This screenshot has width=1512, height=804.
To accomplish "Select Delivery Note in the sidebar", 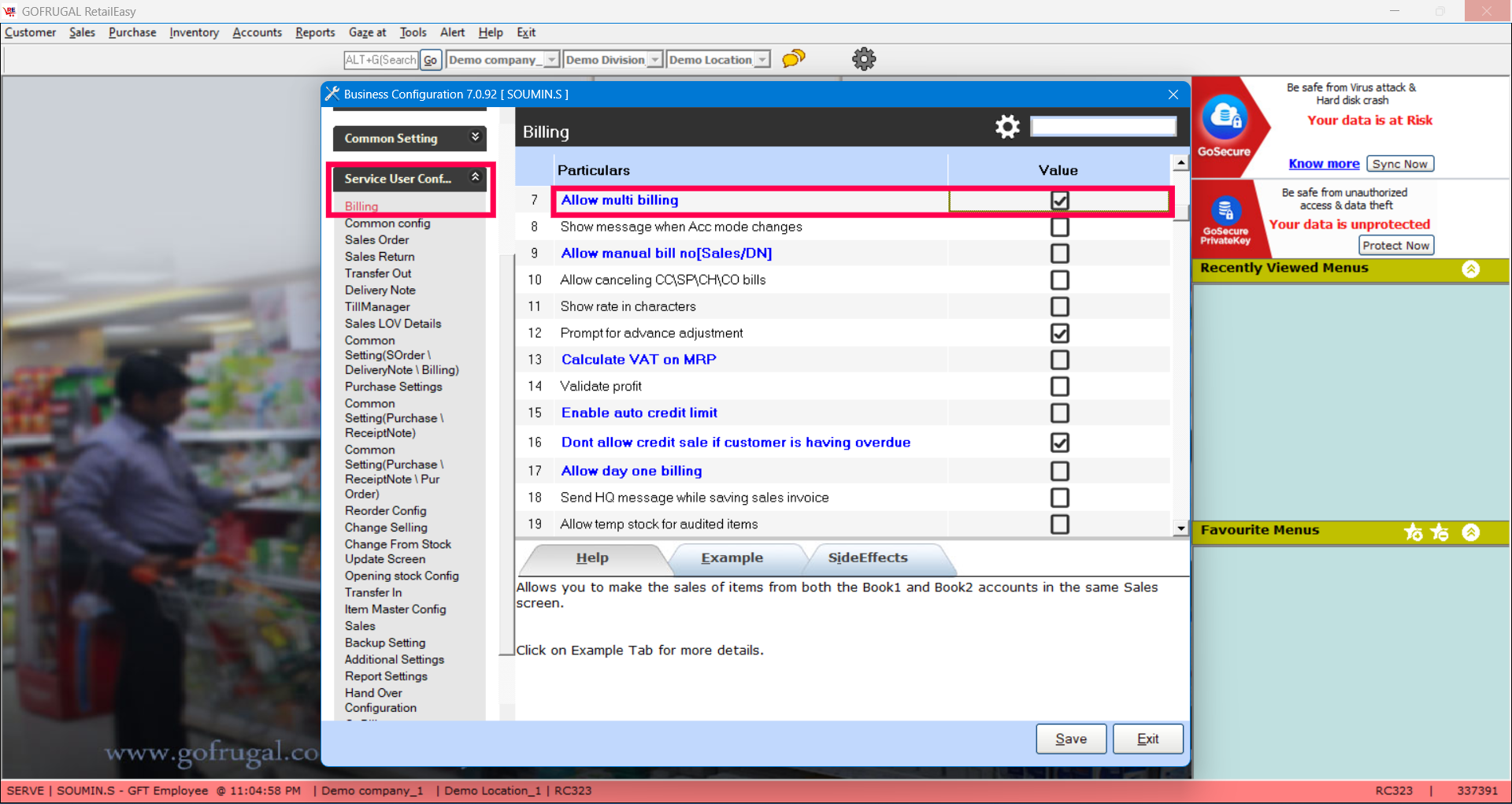I will 380,291.
